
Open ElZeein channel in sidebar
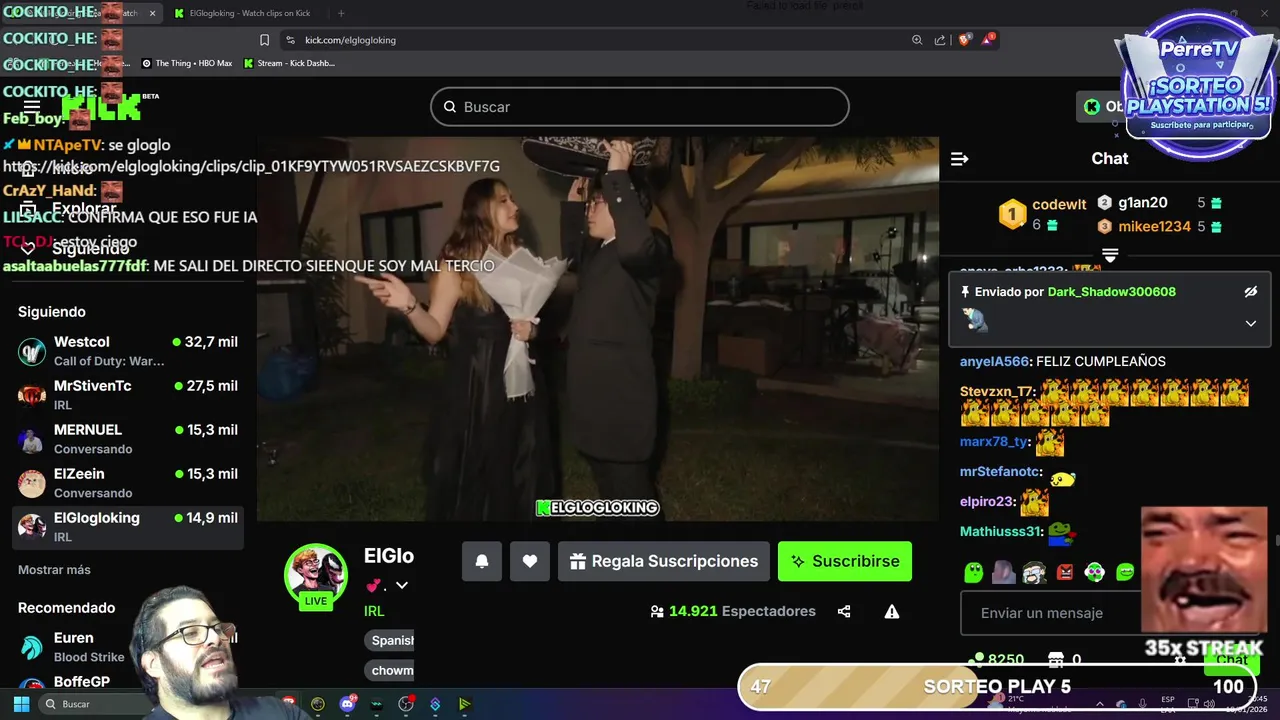pyautogui.click(x=128, y=483)
